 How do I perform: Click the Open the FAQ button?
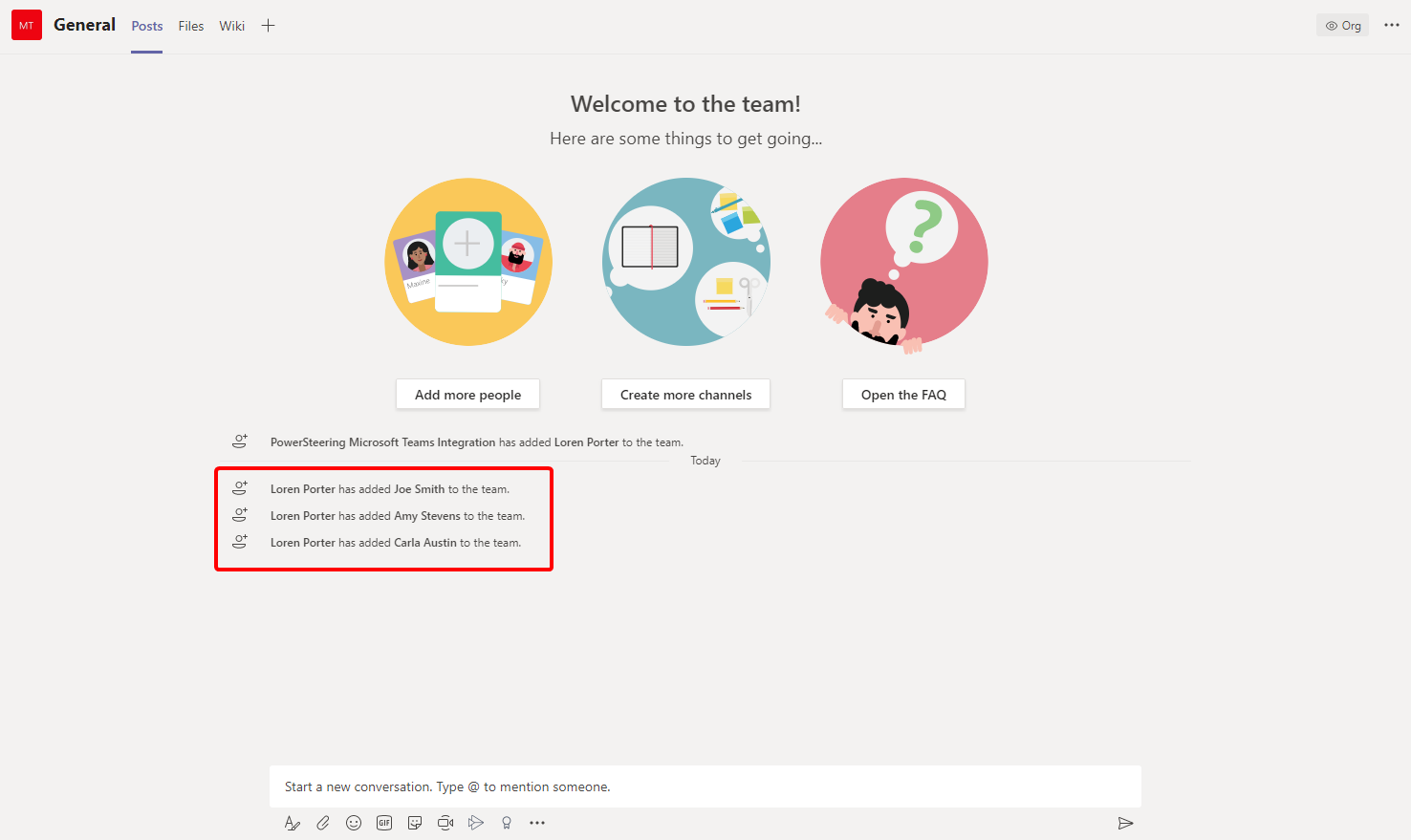903,395
